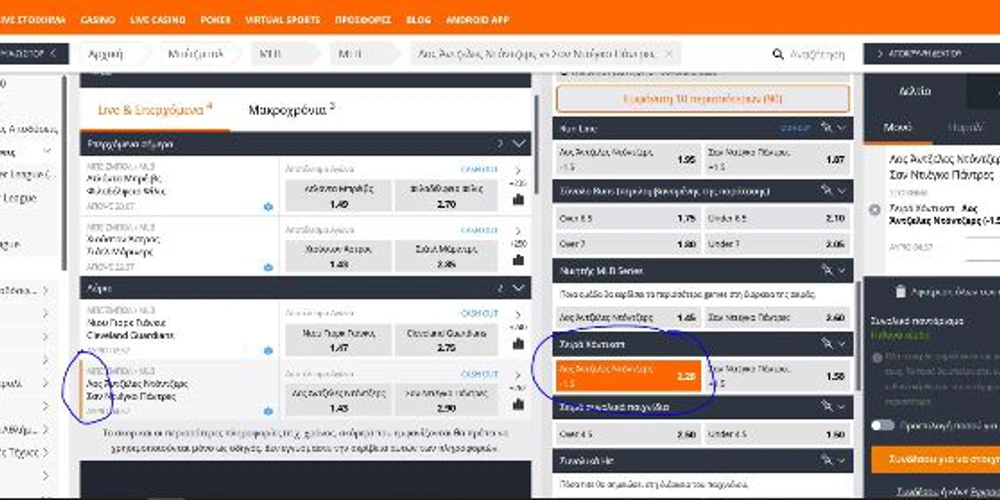Open more markets arrow for Houston Astros match
Image resolution: width=1000 pixels, height=500 pixels.
[x=518, y=232]
